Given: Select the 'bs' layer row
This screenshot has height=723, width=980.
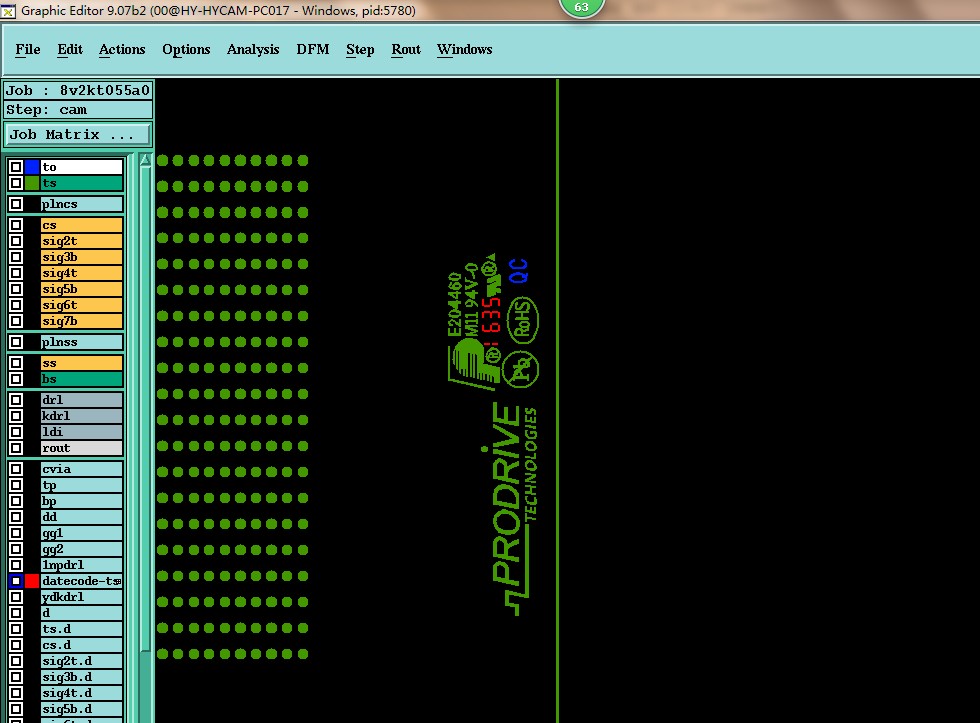Looking at the screenshot, I should 81,379.
